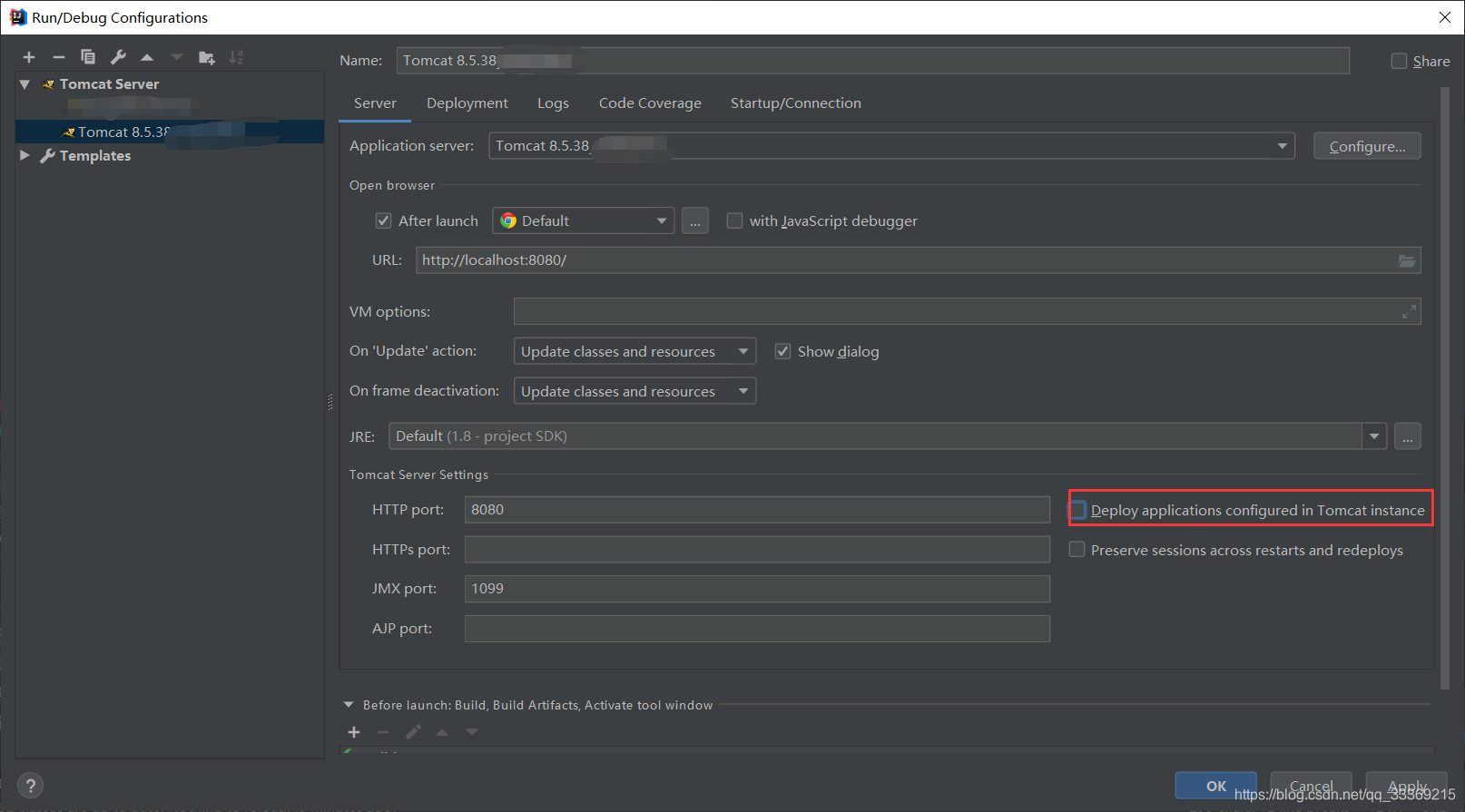Enable Deploy applications configured in Tomcat instance
The image size is (1465, 812).
pyautogui.click(x=1077, y=510)
